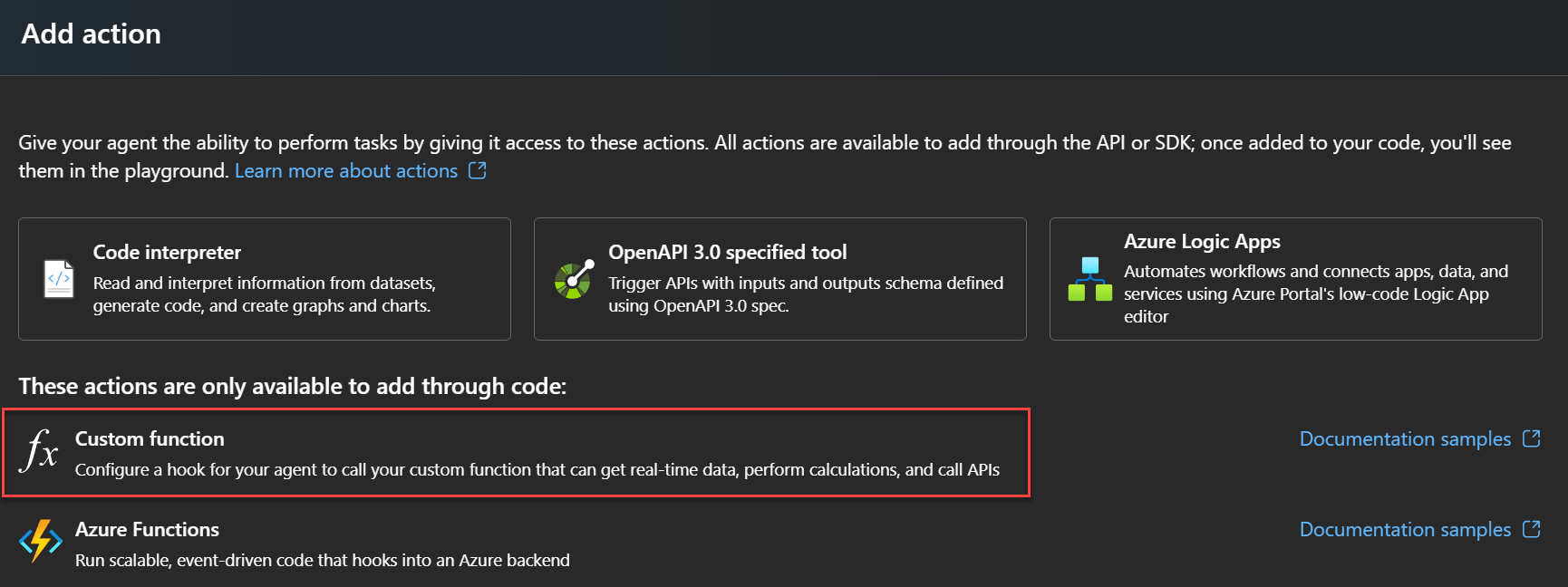Screen dimensions: 1568x587
Task: Click the external link icon beside Learn more
Action: (478, 170)
